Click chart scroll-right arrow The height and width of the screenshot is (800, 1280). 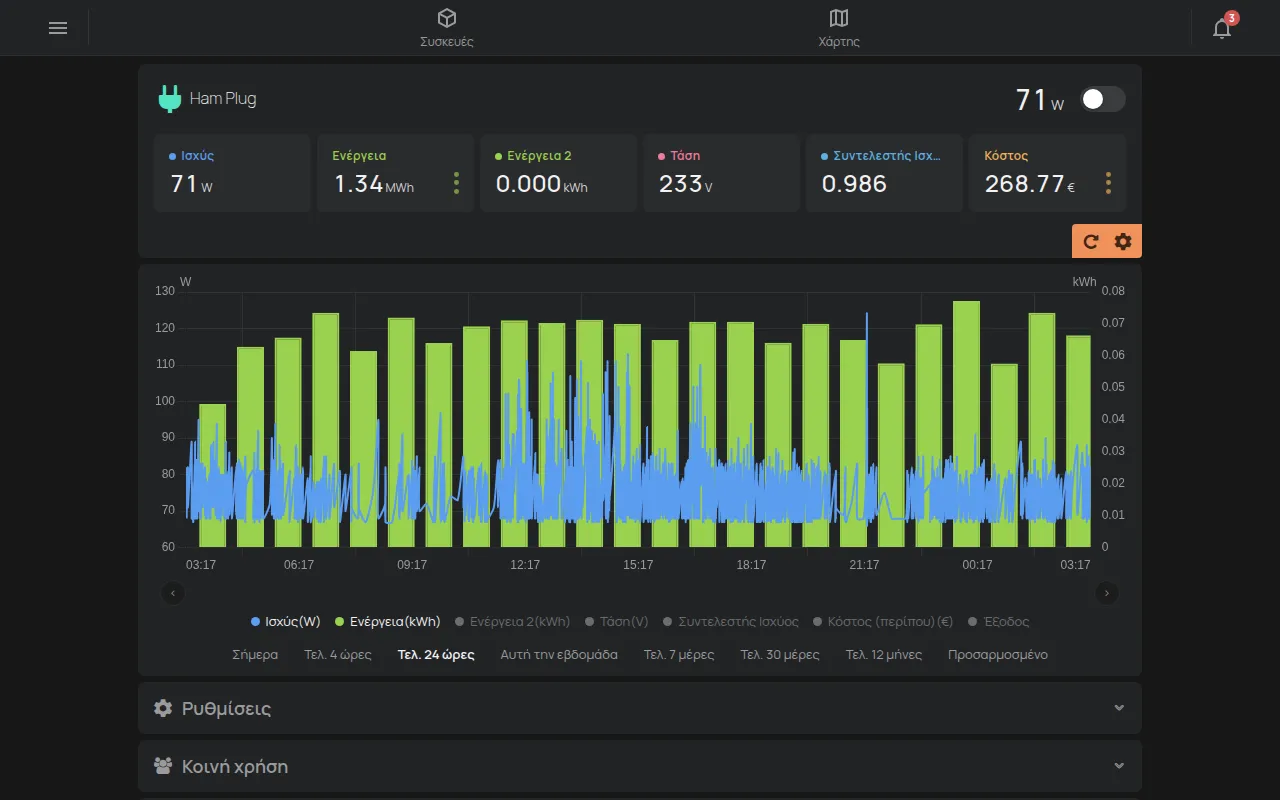(x=1107, y=593)
